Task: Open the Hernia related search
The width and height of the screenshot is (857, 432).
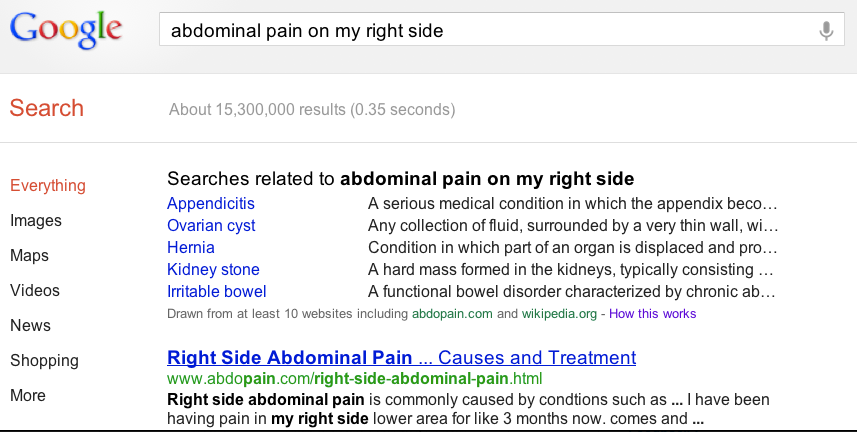Action: 191,248
